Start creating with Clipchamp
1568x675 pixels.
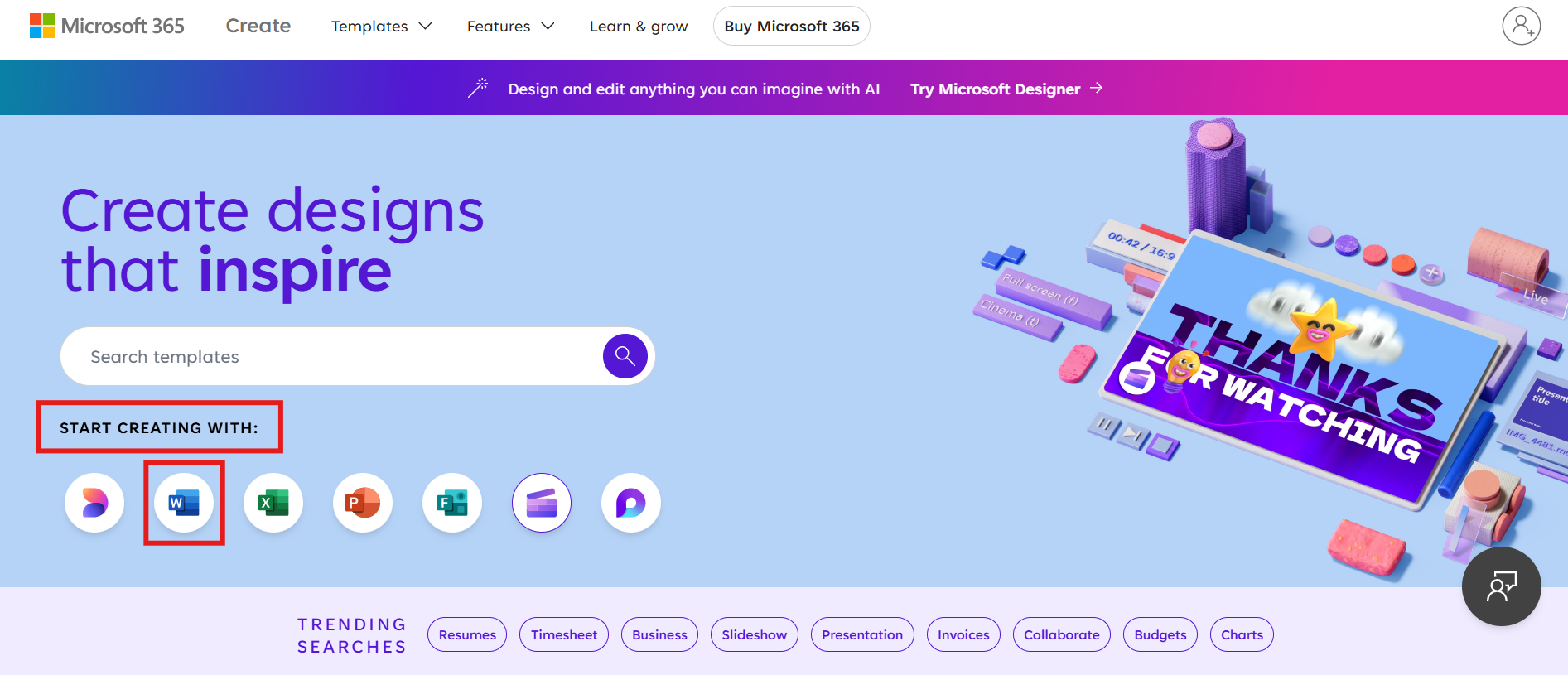(542, 503)
